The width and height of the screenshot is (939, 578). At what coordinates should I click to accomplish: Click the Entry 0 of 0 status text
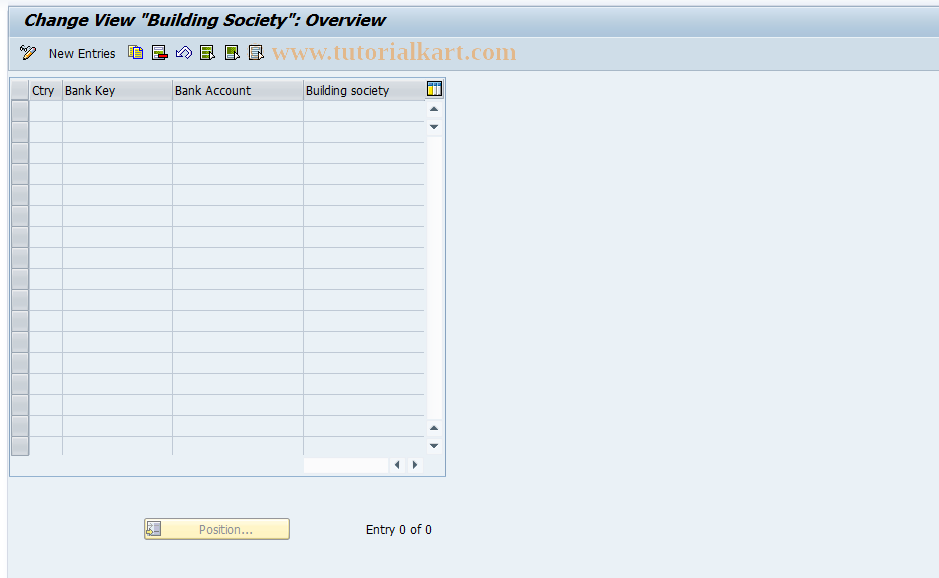399,529
